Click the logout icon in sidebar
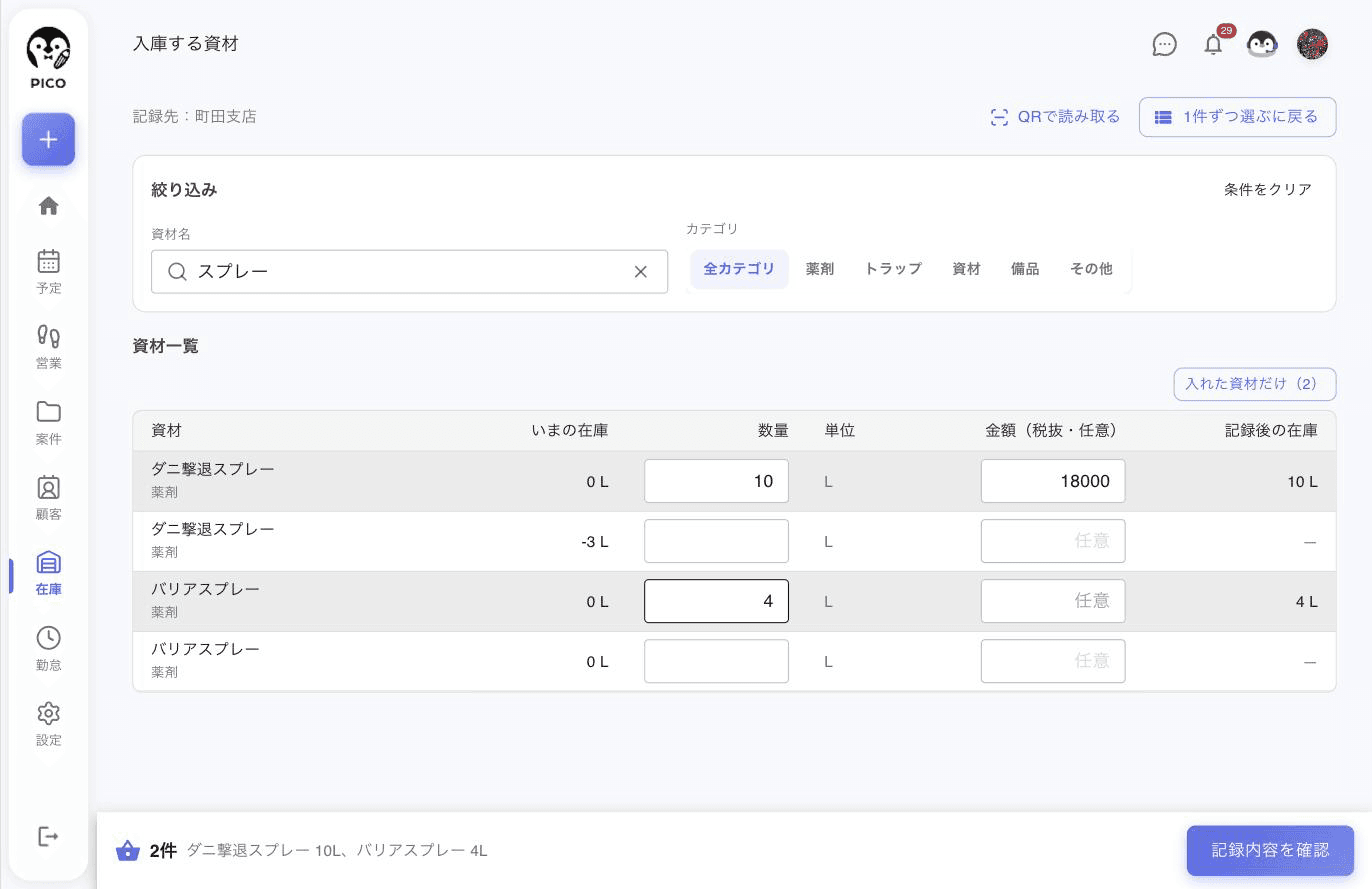This screenshot has height=889, width=1372. (48, 836)
